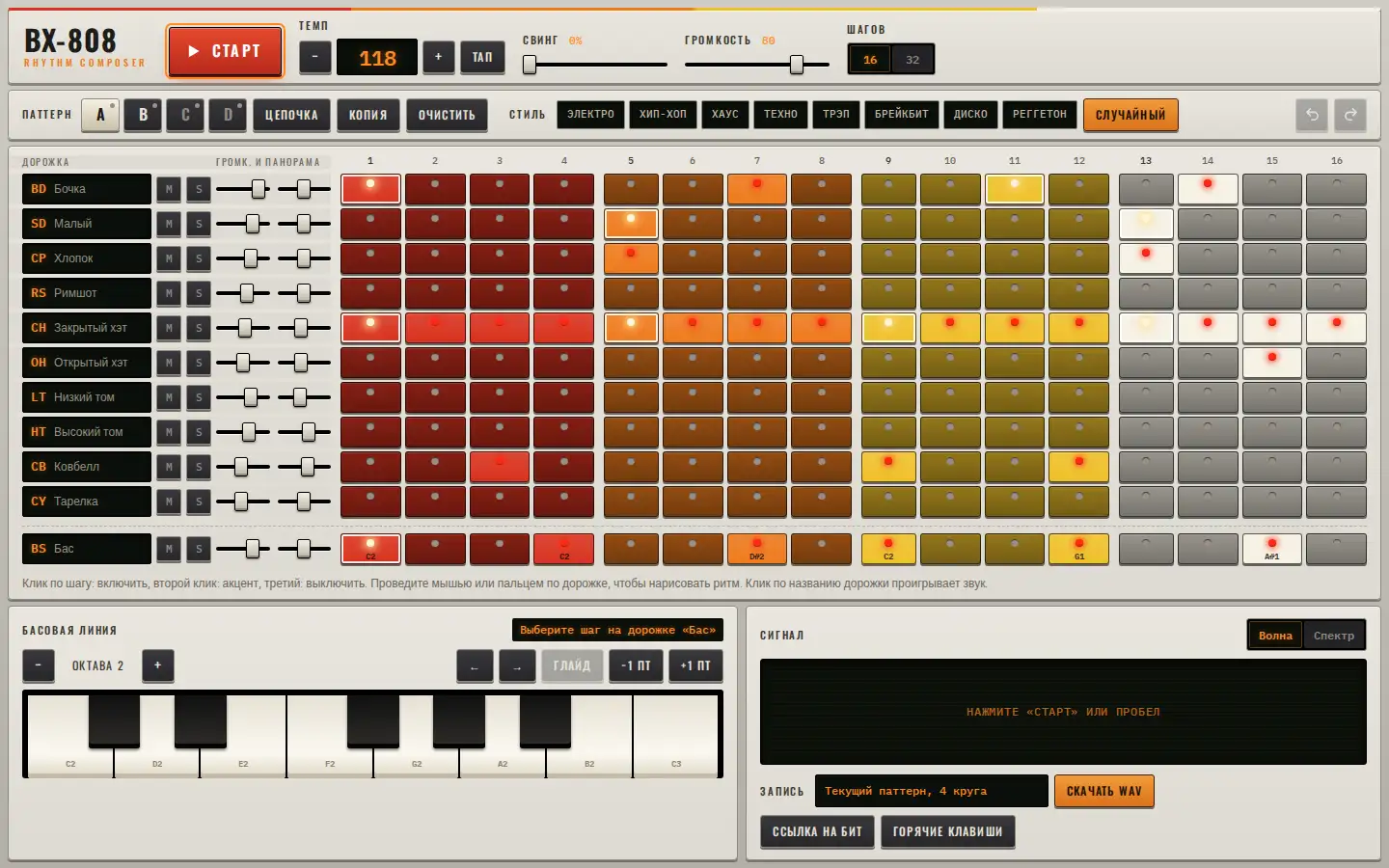Image resolution: width=1389 pixels, height=868 pixels.
Task: Mute the BS Бас track
Action: pyautogui.click(x=169, y=549)
